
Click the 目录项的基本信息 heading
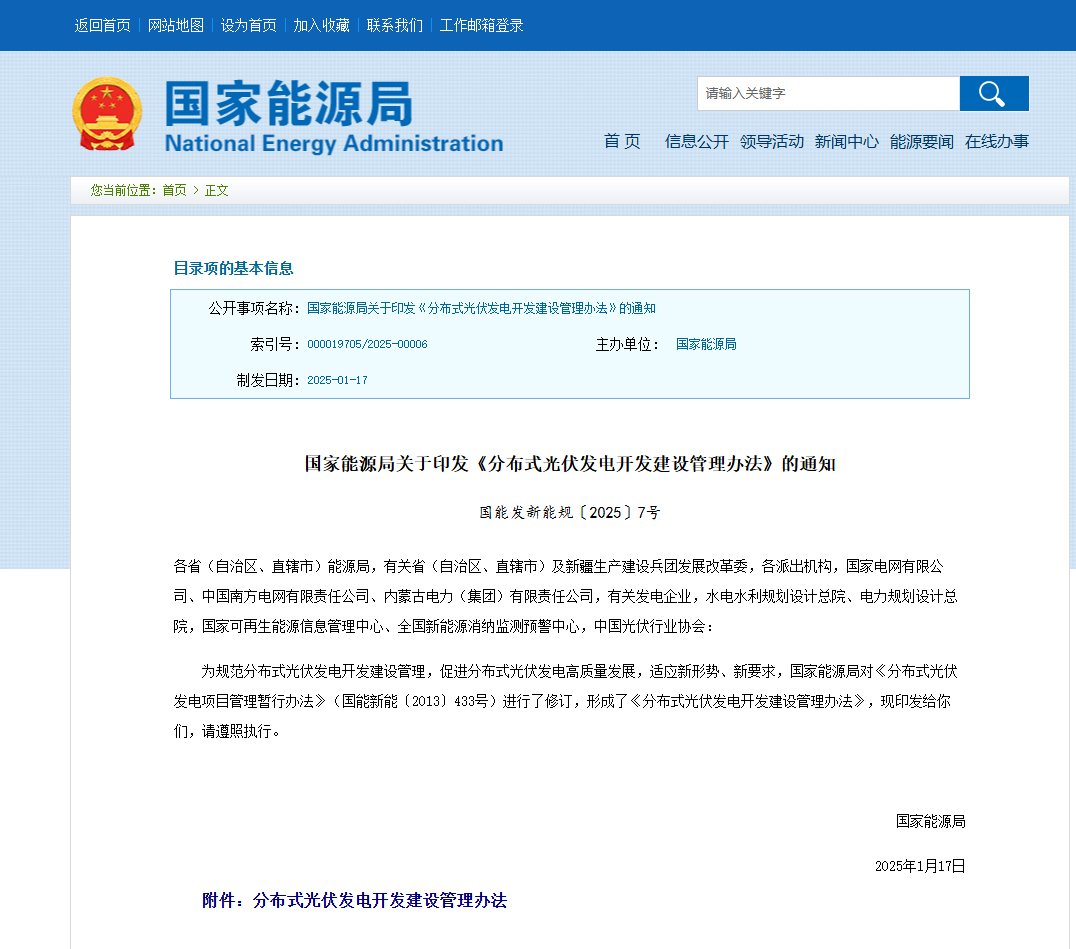point(233,268)
